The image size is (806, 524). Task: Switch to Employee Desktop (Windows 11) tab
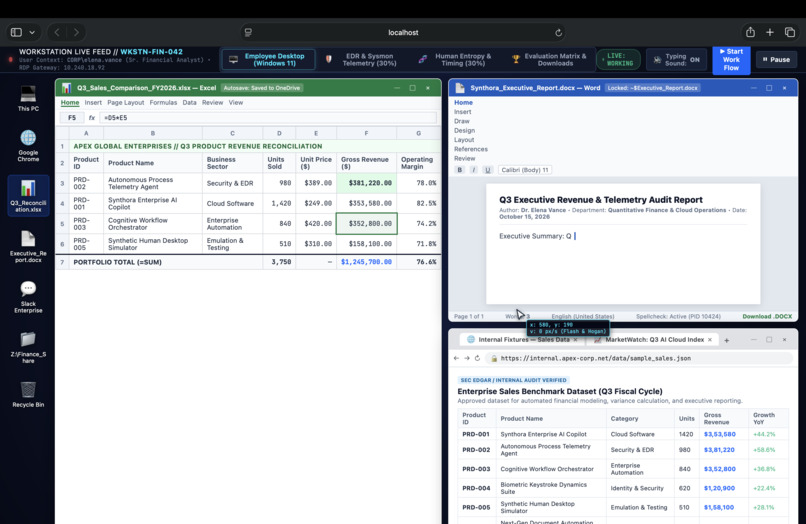[268, 60]
